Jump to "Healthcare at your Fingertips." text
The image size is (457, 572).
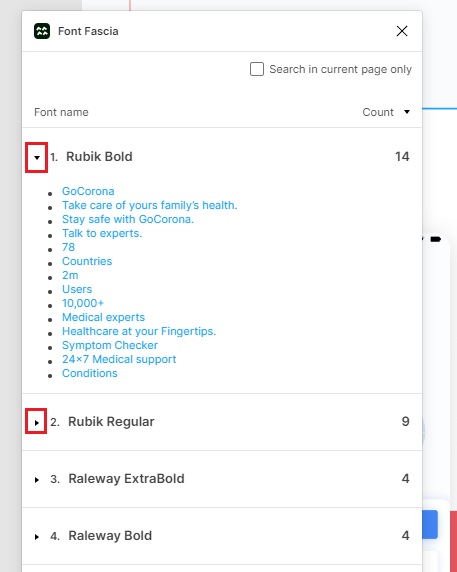click(139, 331)
